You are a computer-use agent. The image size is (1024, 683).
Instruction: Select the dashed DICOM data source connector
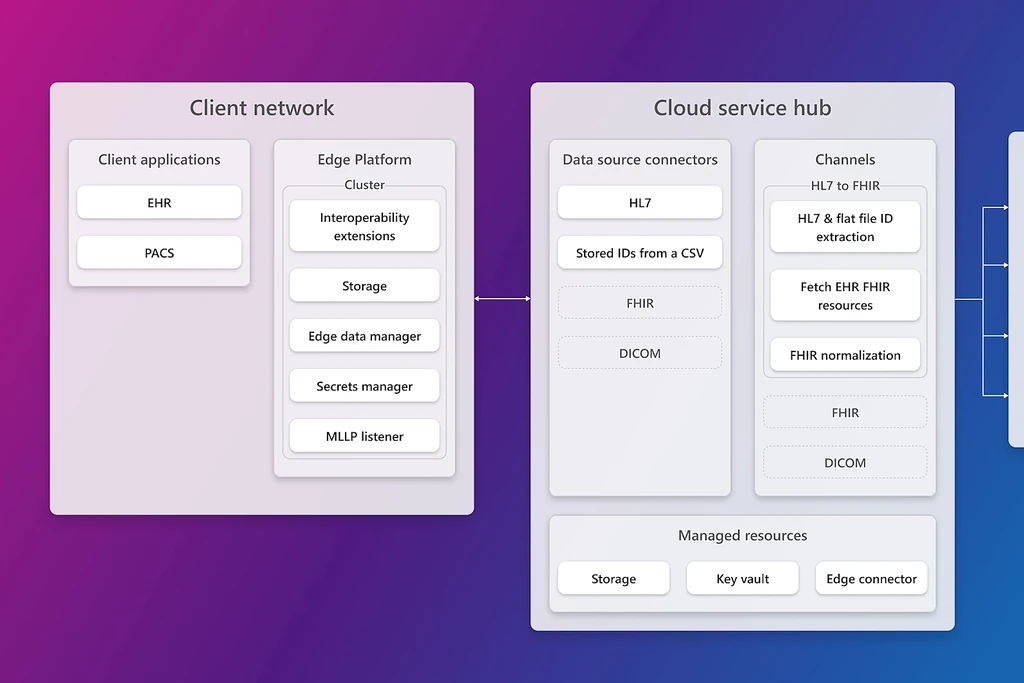click(640, 353)
